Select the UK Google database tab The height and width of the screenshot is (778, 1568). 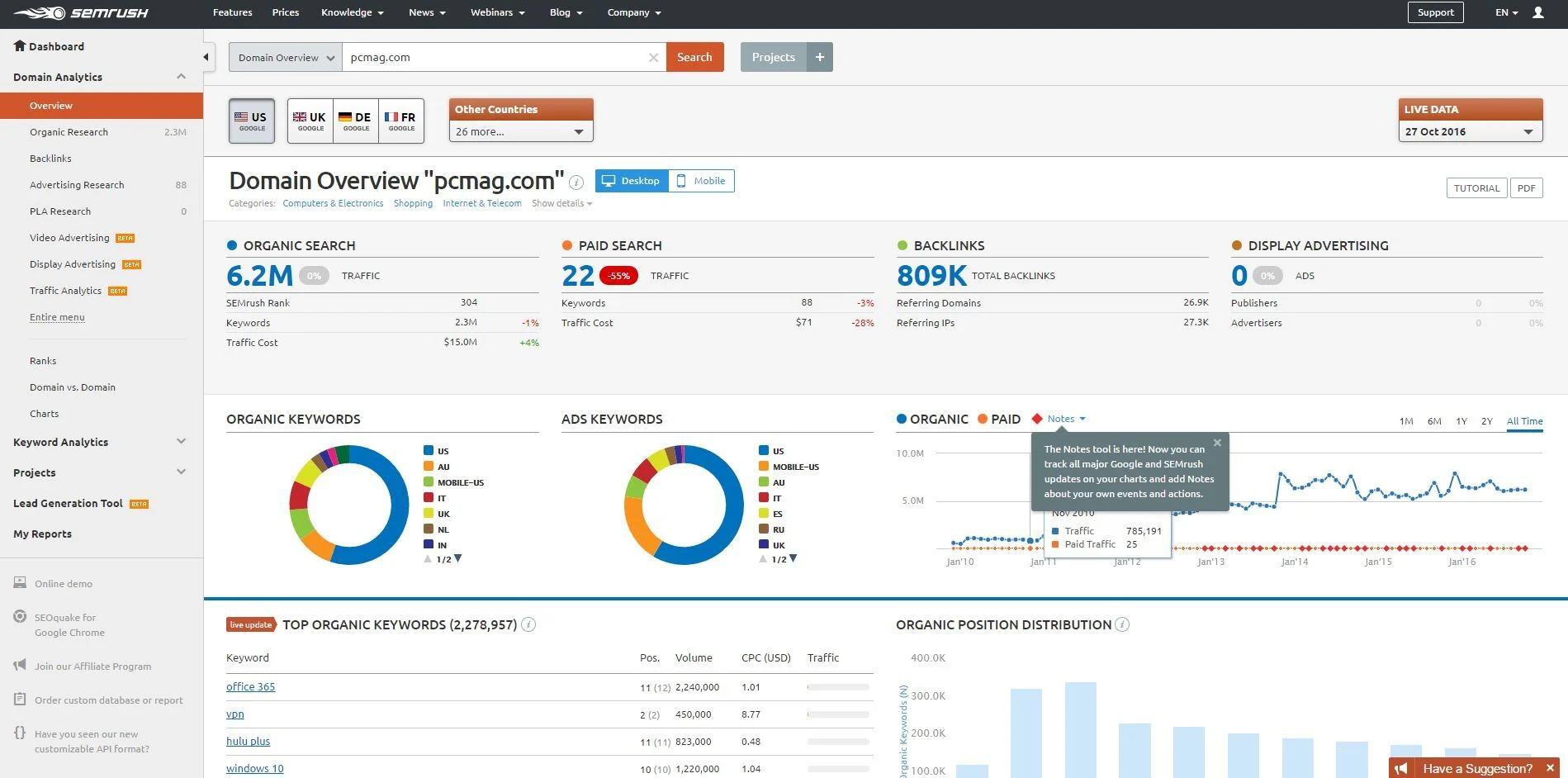pyautogui.click(x=310, y=121)
